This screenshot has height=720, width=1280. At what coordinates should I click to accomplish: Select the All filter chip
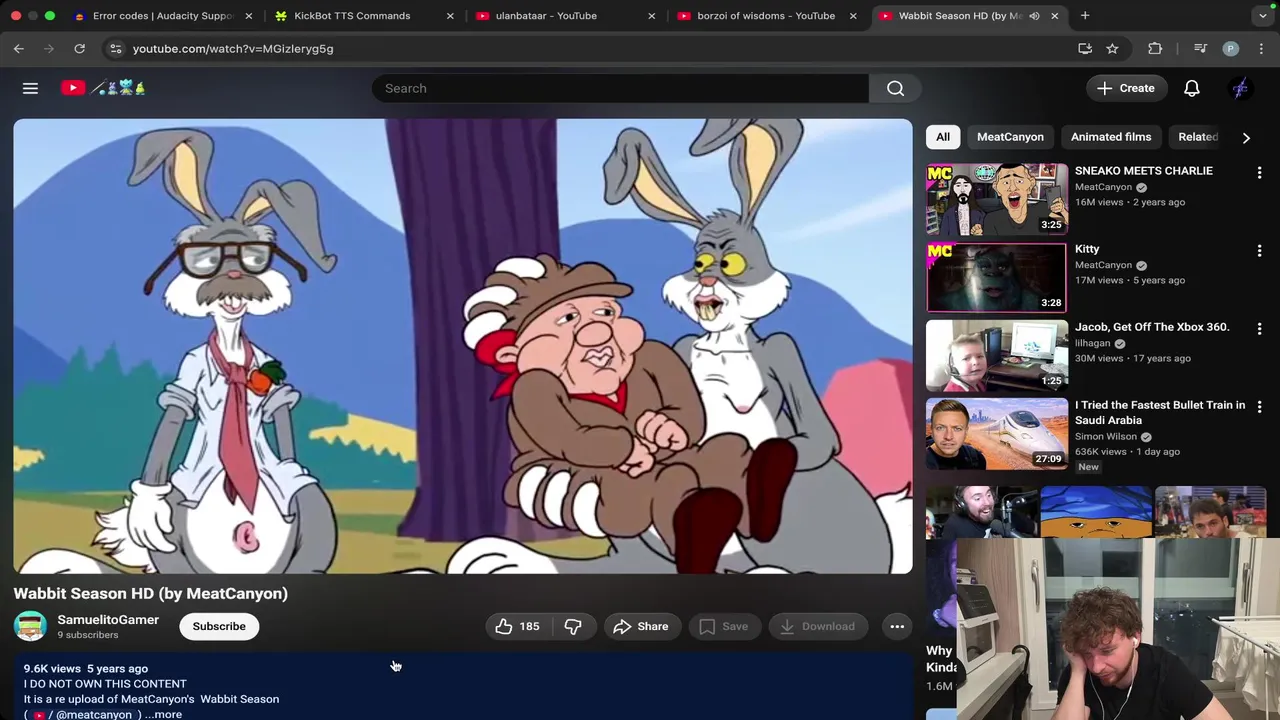pos(943,137)
